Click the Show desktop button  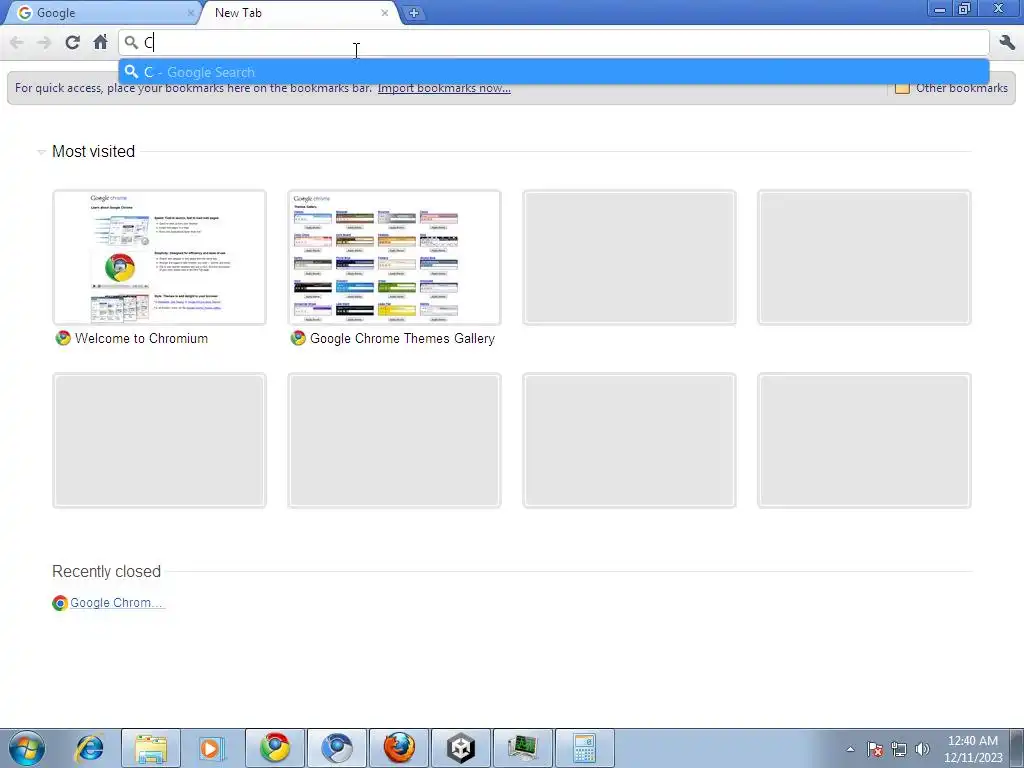coord(1017,749)
